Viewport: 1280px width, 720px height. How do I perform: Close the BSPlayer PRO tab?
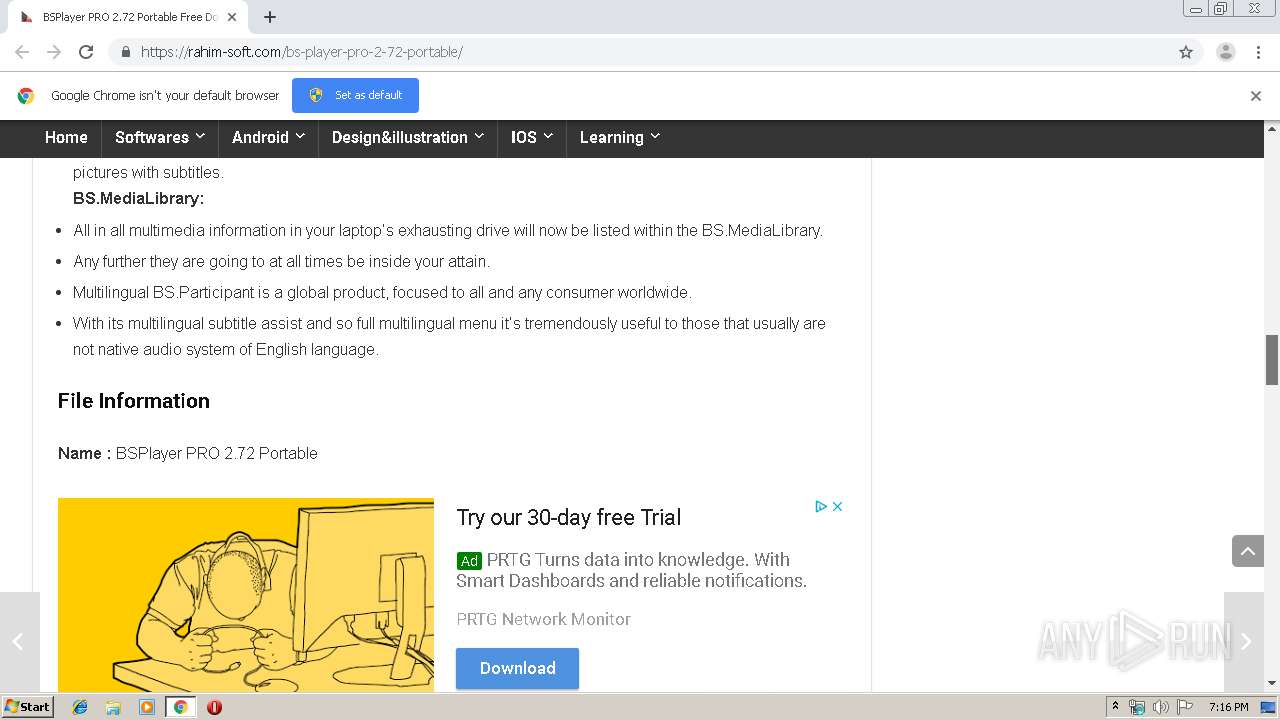pyautogui.click(x=232, y=17)
